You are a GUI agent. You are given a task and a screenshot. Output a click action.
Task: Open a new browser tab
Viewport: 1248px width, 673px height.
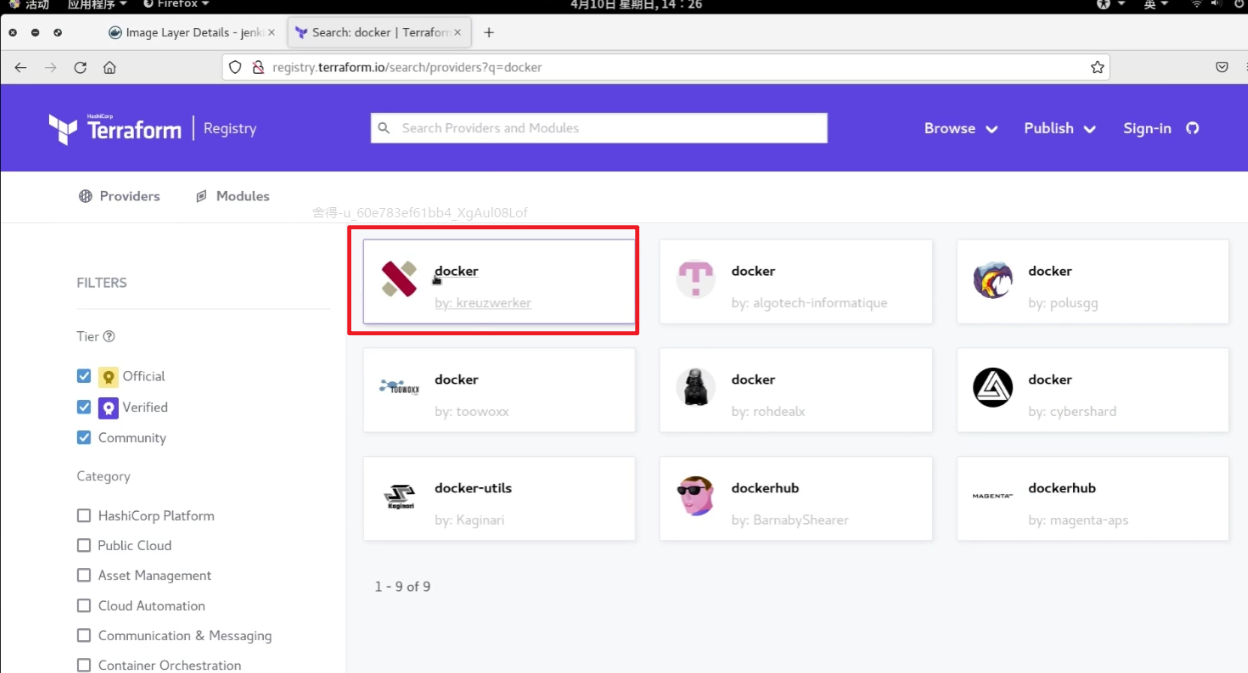pyautogui.click(x=489, y=32)
